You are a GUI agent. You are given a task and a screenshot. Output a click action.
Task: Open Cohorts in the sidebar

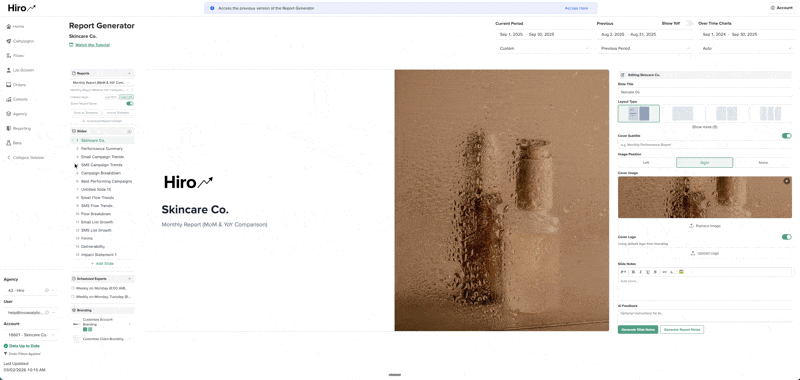[x=17, y=99]
